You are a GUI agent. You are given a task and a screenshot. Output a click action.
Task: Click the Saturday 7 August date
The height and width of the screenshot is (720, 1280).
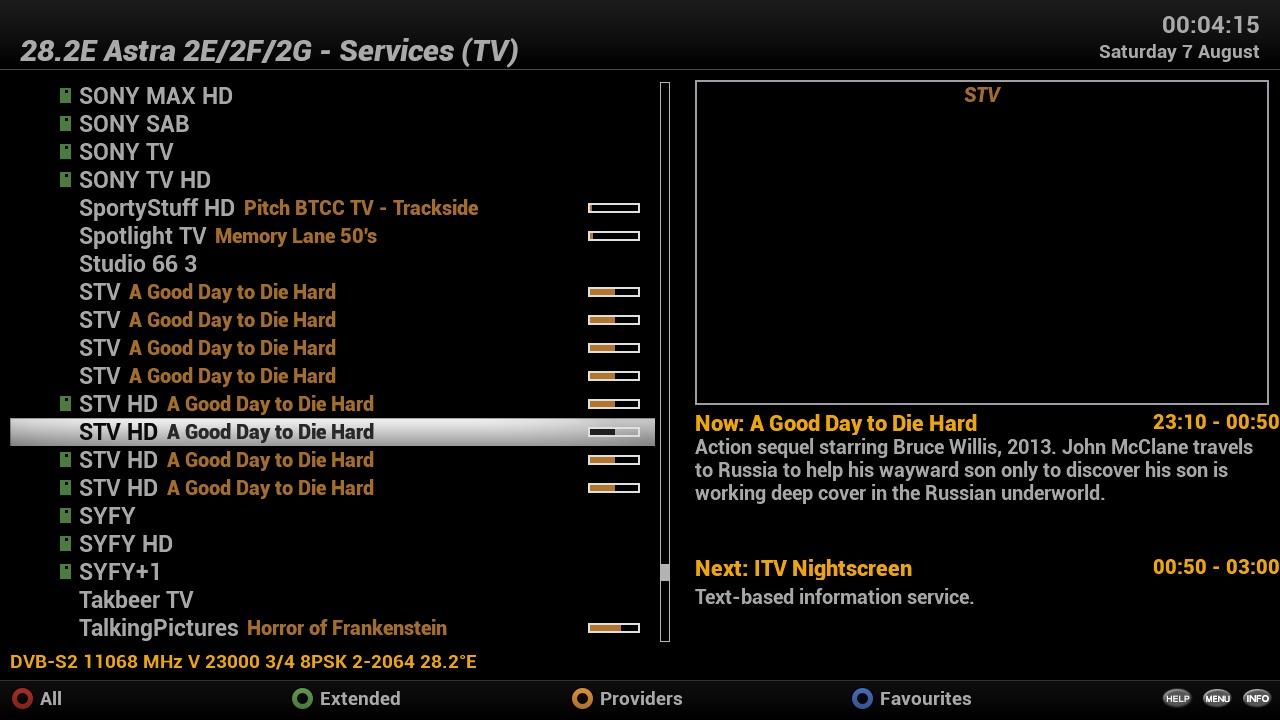tap(1179, 52)
